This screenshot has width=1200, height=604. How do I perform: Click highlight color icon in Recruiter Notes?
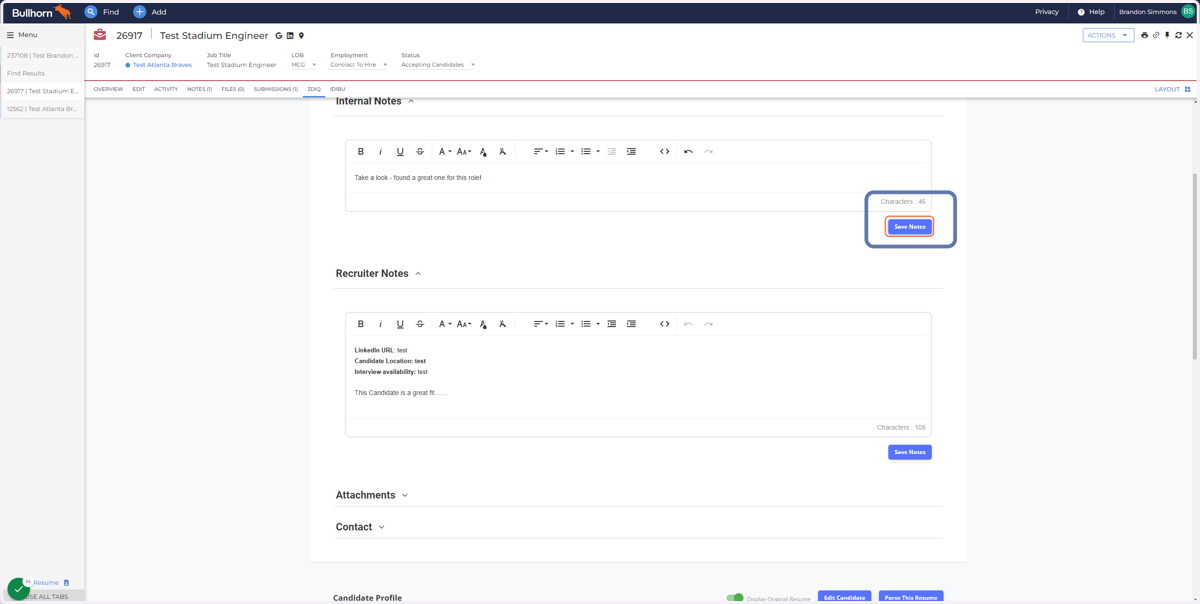pos(483,324)
